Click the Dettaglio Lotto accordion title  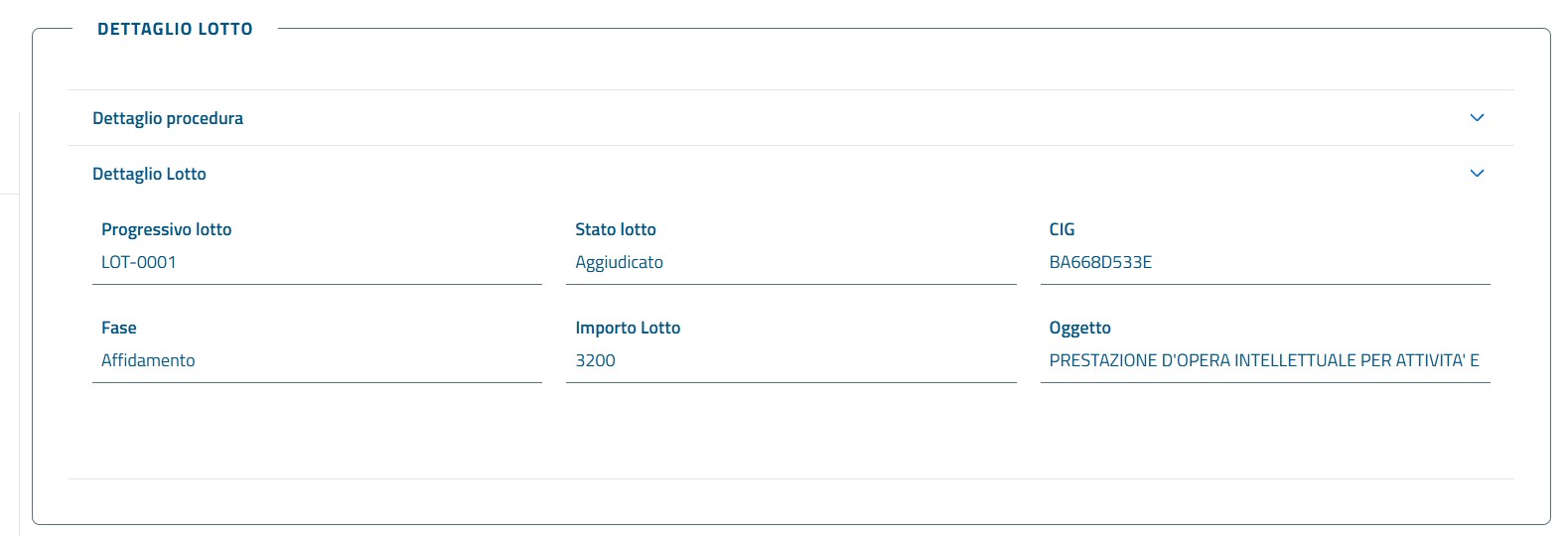[149, 174]
